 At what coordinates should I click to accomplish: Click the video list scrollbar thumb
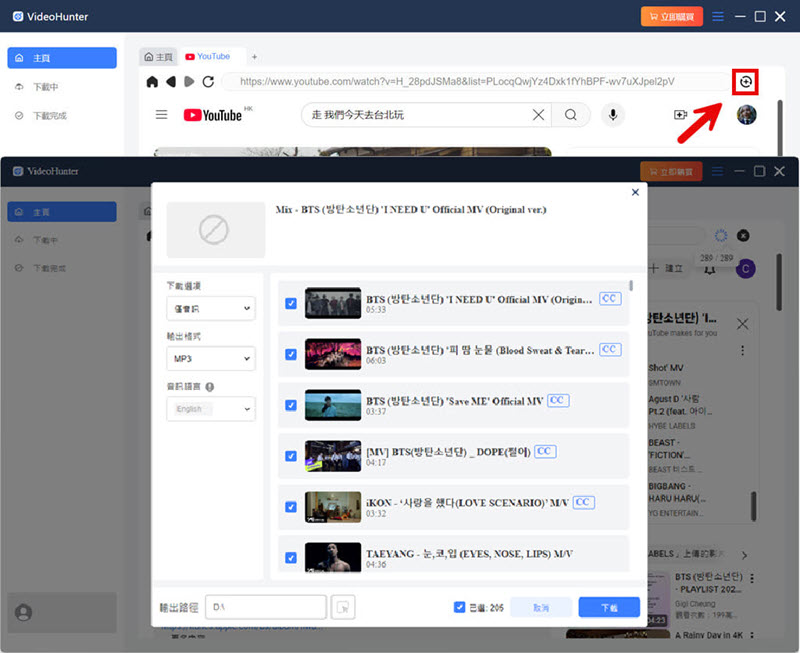pyautogui.click(x=631, y=286)
